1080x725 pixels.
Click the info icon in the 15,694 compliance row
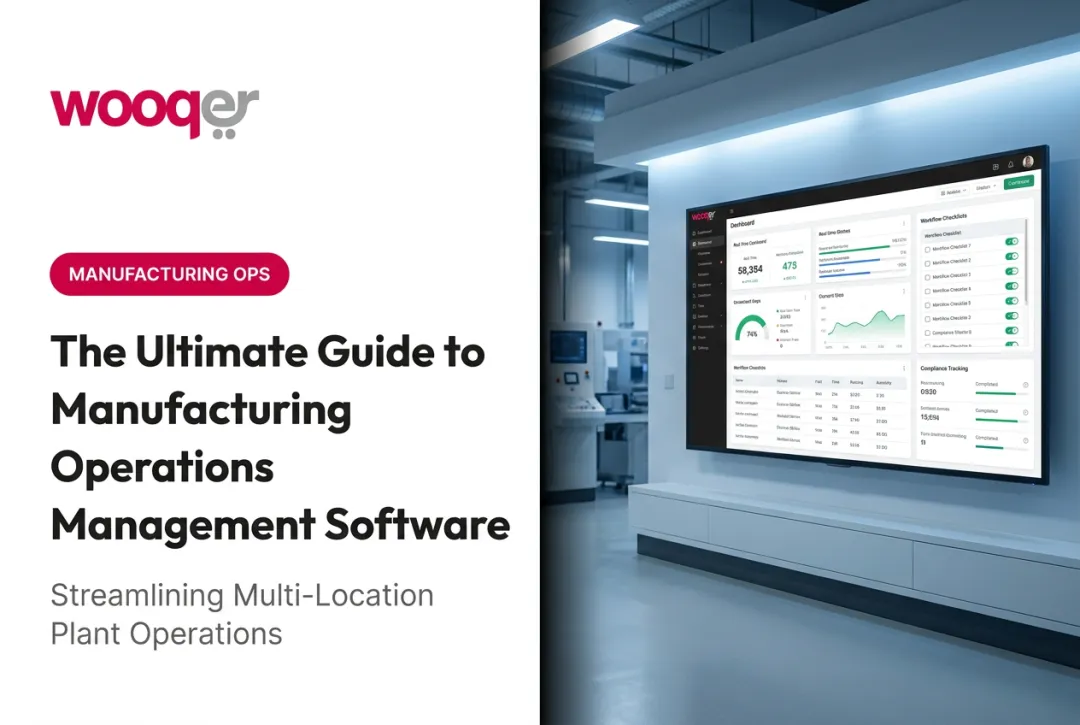[1026, 412]
